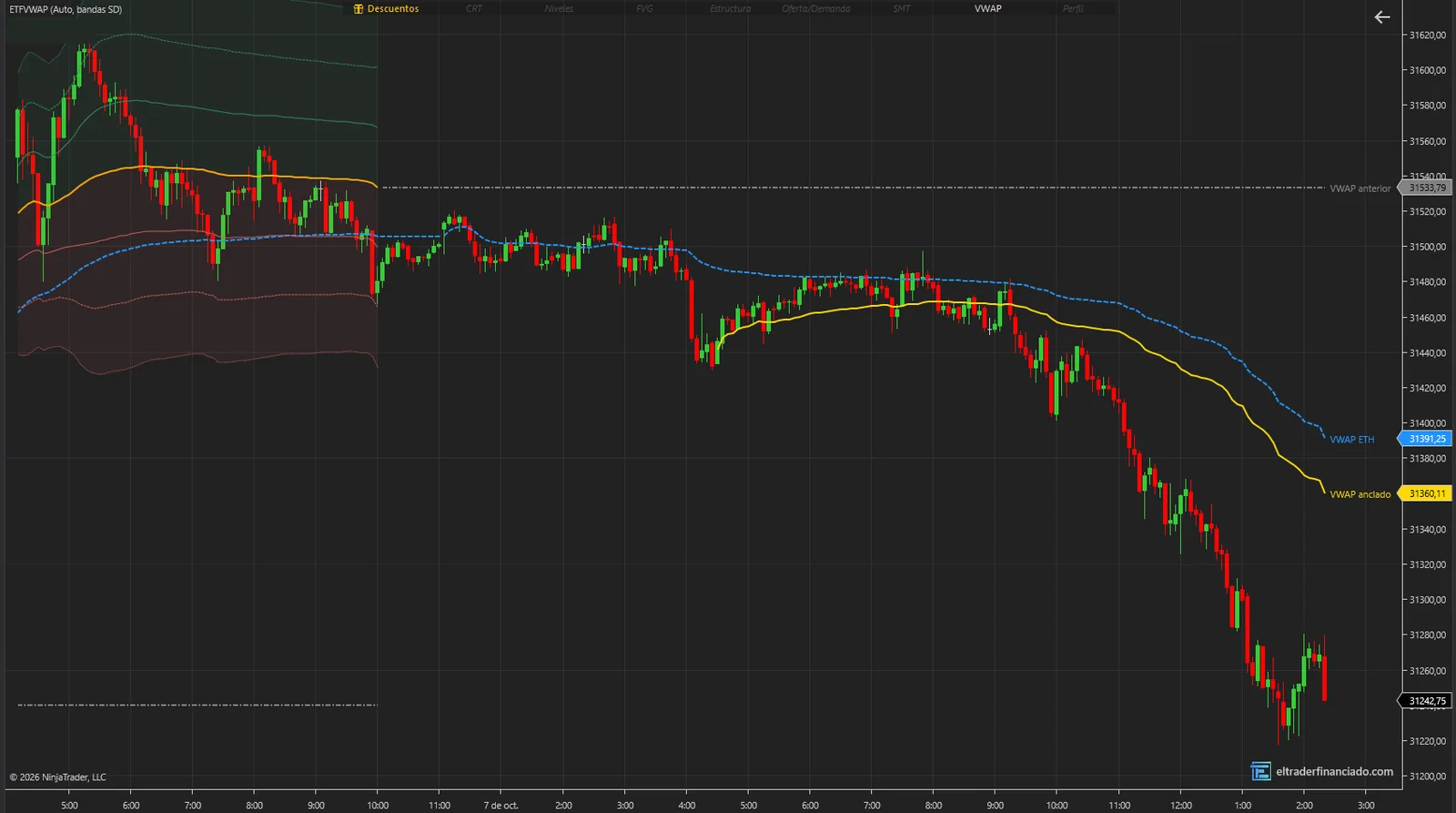The height and width of the screenshot is (813, 1456).
Task: Switch to the FVG tab
Action: (644, 9)
